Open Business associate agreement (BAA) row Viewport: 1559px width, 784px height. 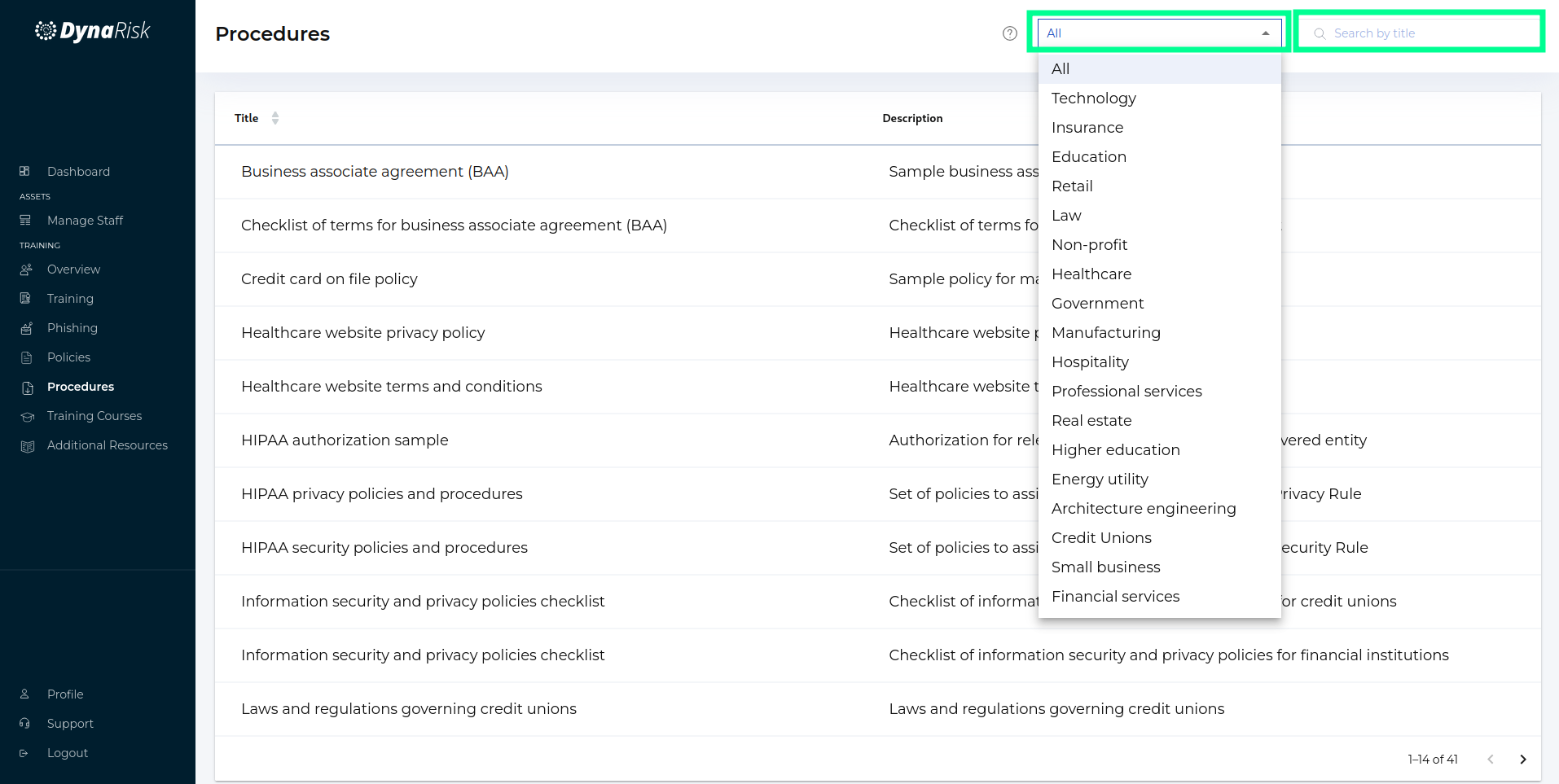pyautogui.click(x=878, y=172)
